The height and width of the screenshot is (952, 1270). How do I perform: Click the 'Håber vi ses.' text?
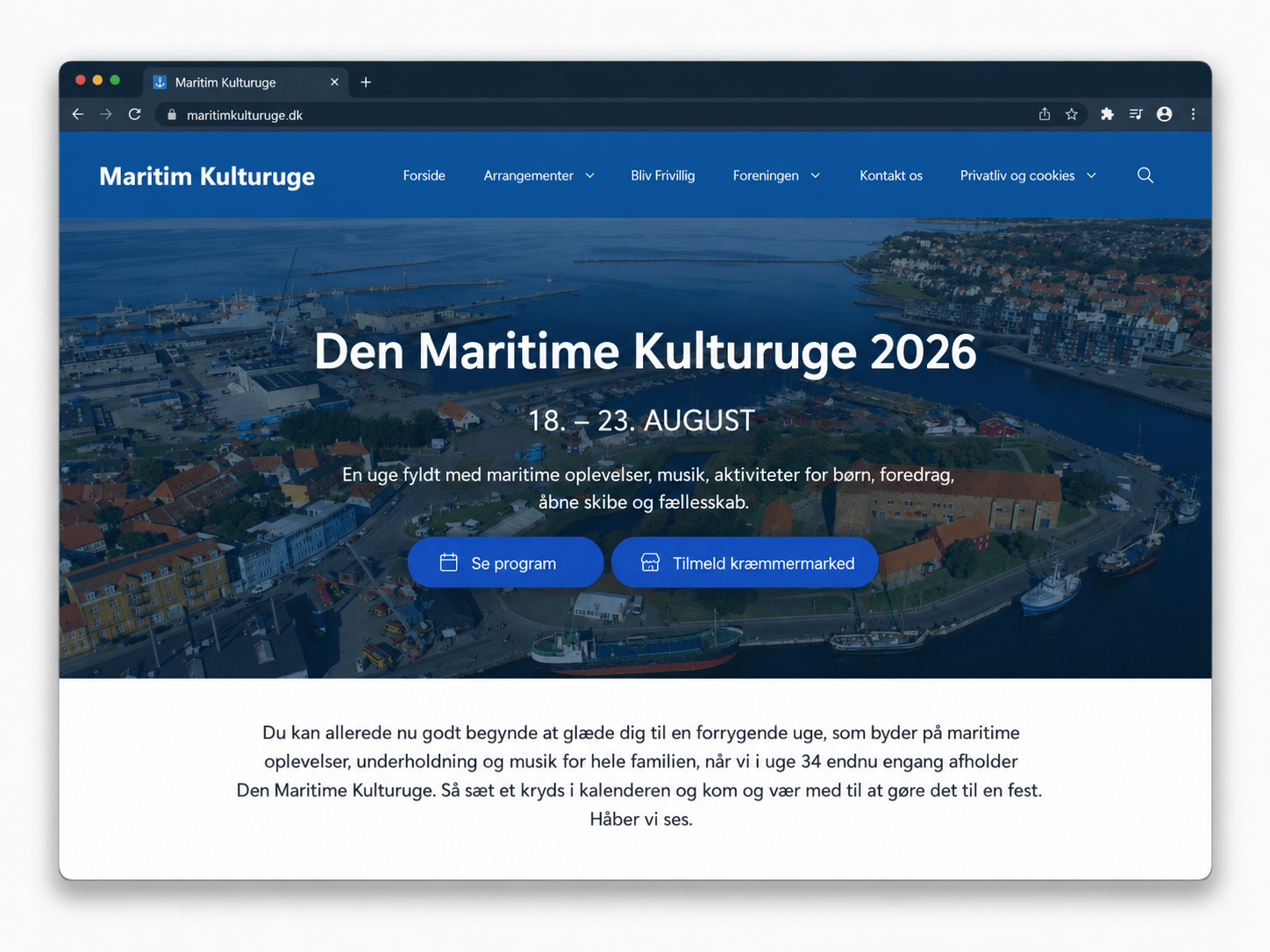click(641, 820)
